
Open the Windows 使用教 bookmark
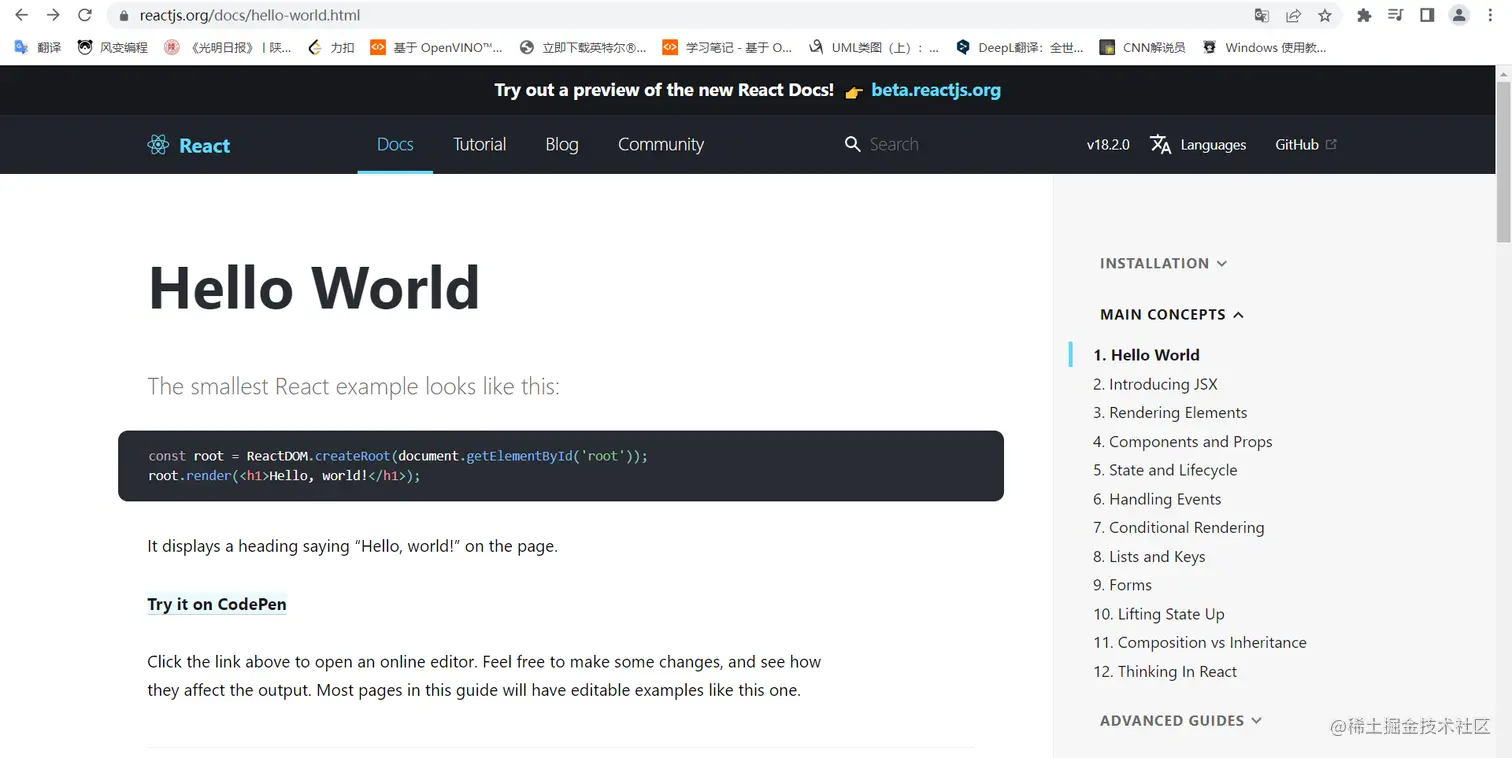pyautogui.click(x=1265, y=47)
